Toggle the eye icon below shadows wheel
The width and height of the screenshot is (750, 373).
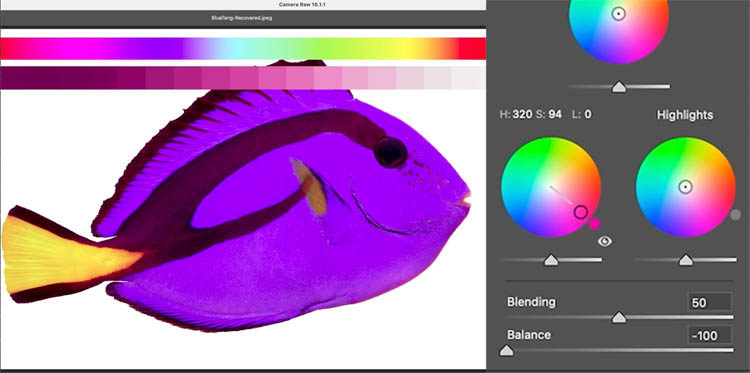tap(605, 241)
